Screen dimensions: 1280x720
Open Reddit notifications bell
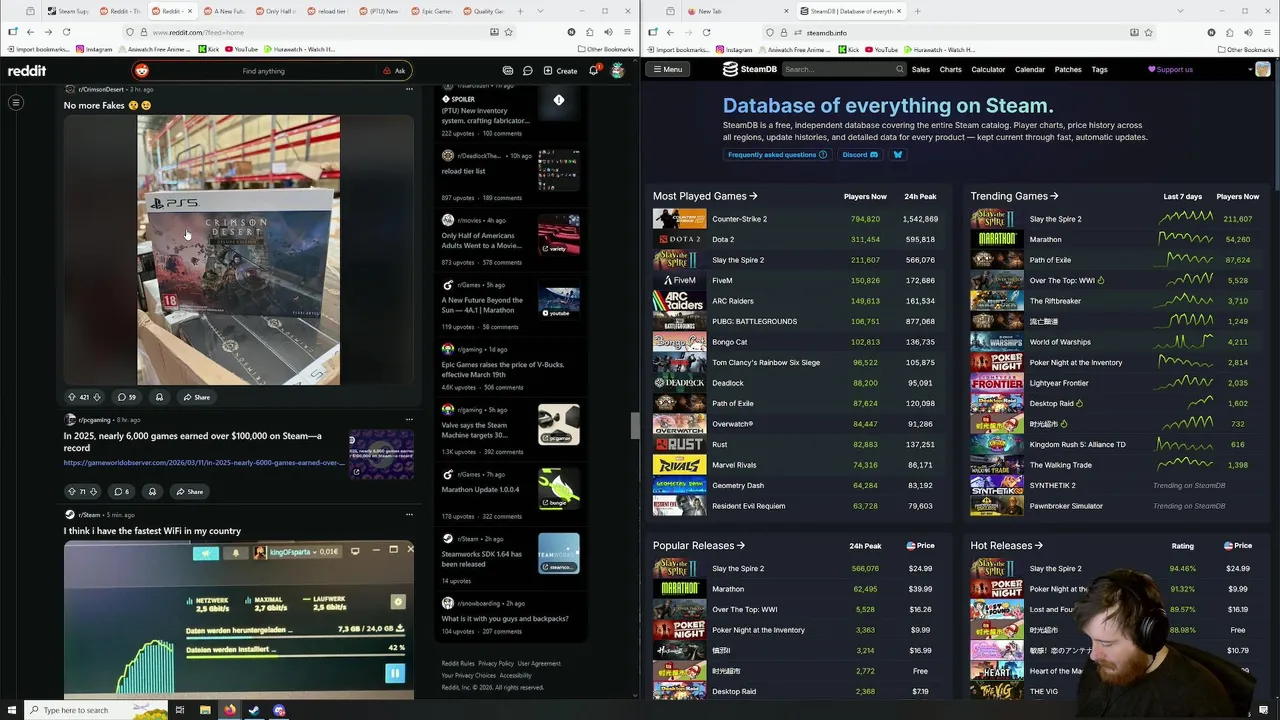pos(593,71)
